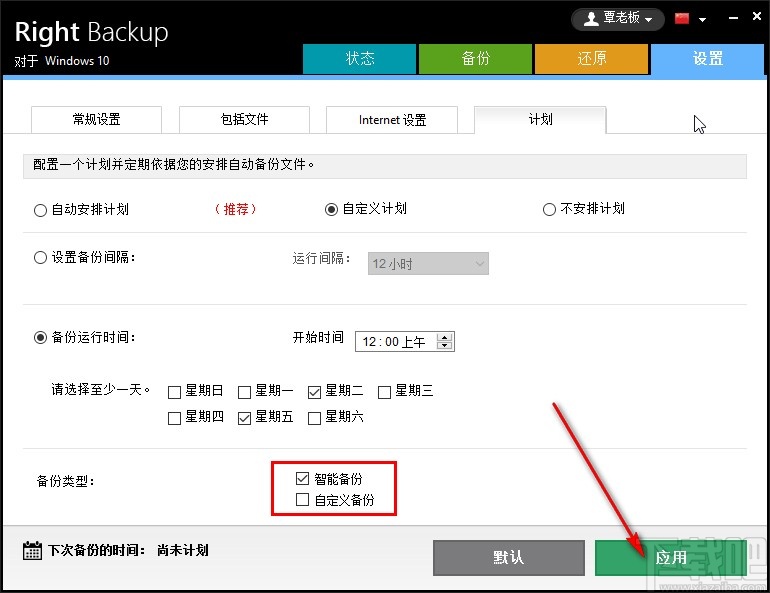Viewport: 770px width, 593px height.
Task: Open the 包括文件 sub-tab
Action: click(244, 119)
